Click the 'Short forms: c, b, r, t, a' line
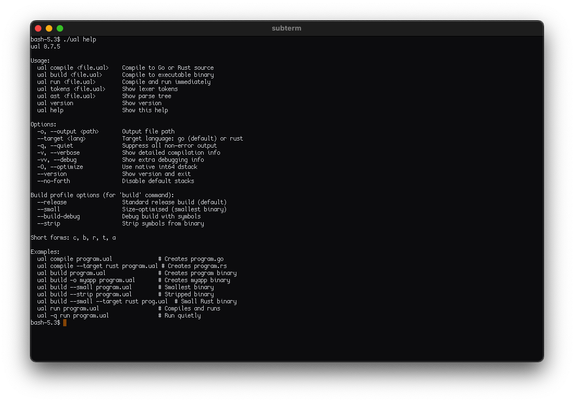Viewport: 574px width, 402px height. pos(73,238)
